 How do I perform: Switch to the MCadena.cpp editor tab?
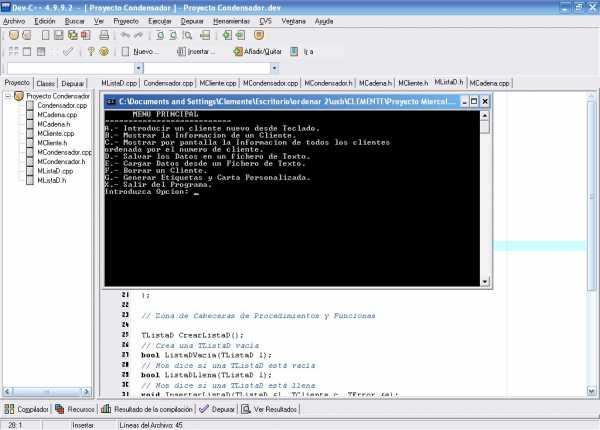[489, 83]
